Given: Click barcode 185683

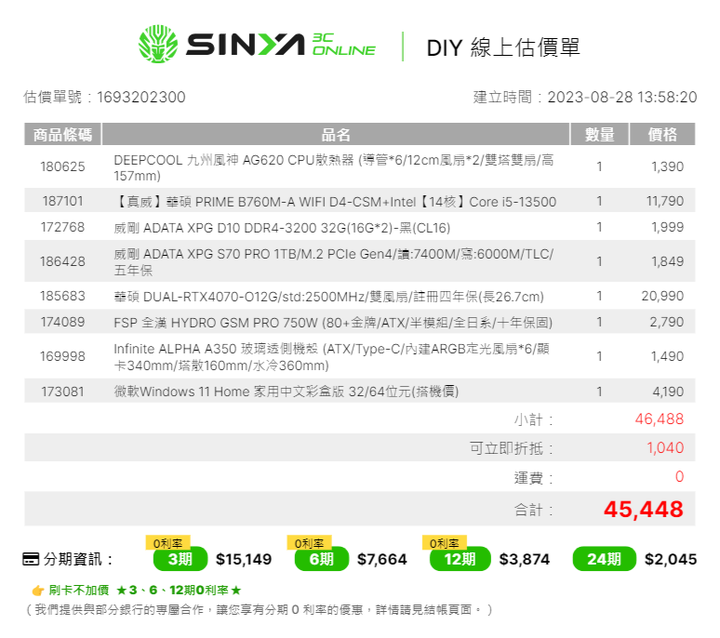Looking at the screenshot, I should (63, 296).
